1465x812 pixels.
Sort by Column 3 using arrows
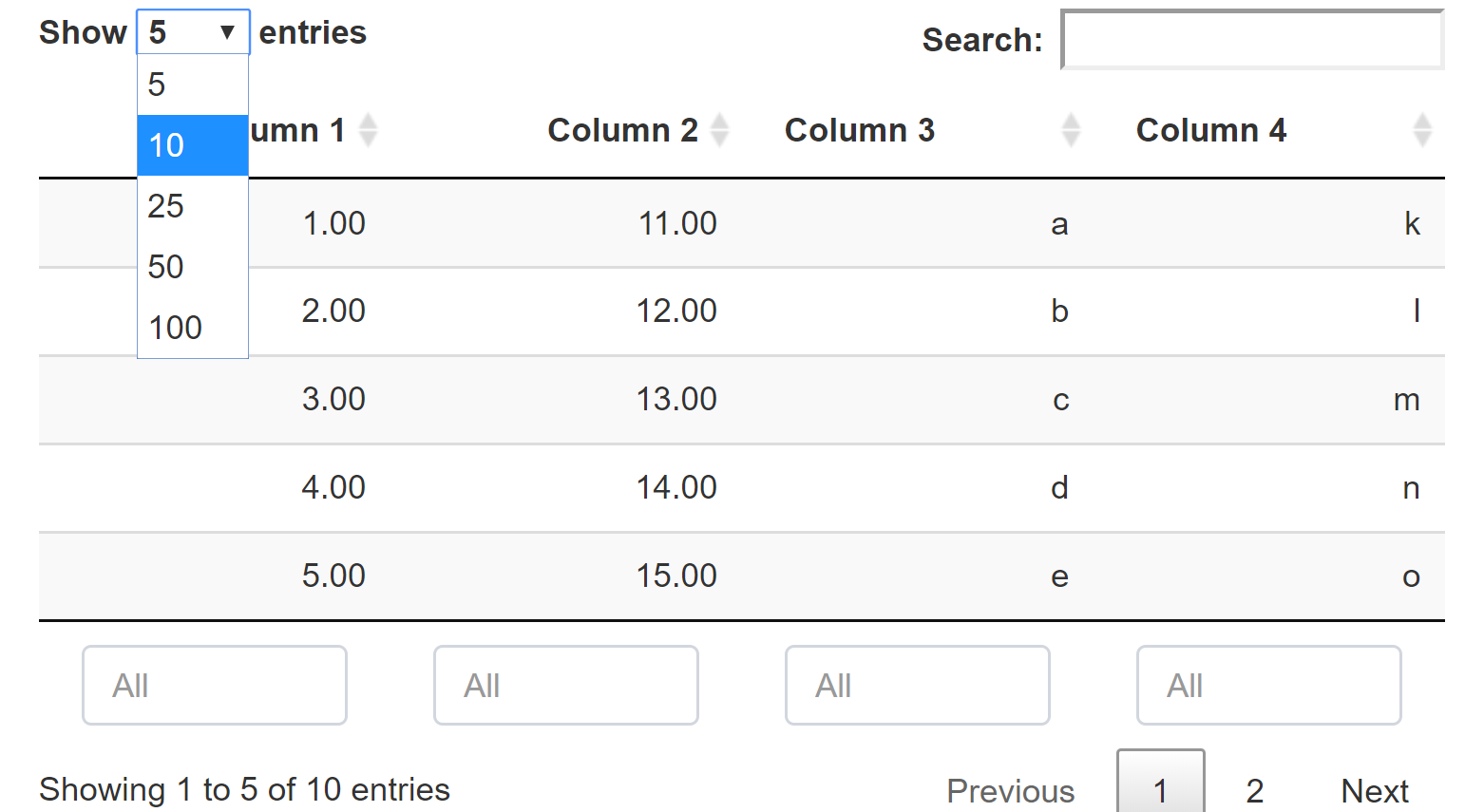tap(1071, 130)
